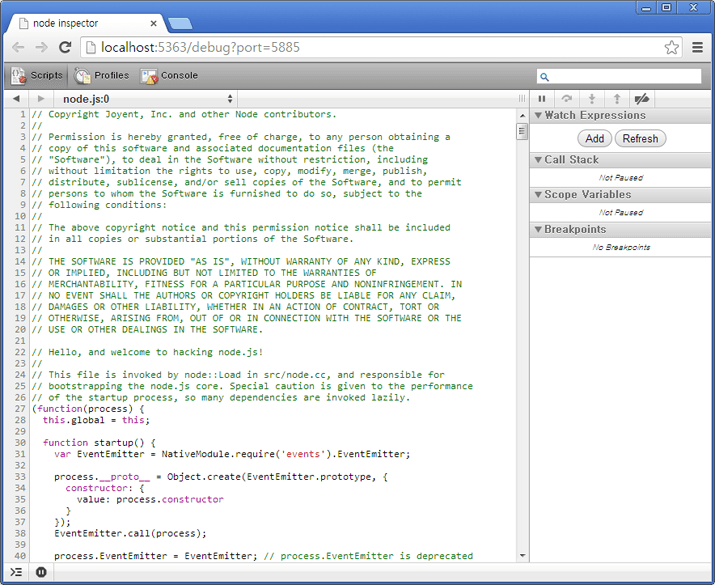Click 'No Breakpoints' text
715x585 pixels.
(x=621, y=247)
